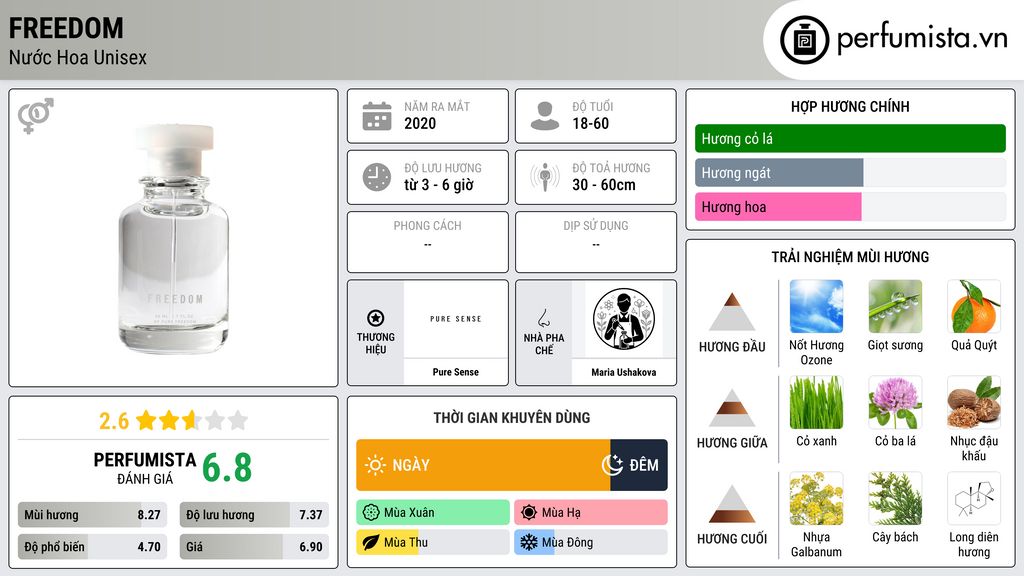Open the Cỏ ba lá note image

click(895, 402)
